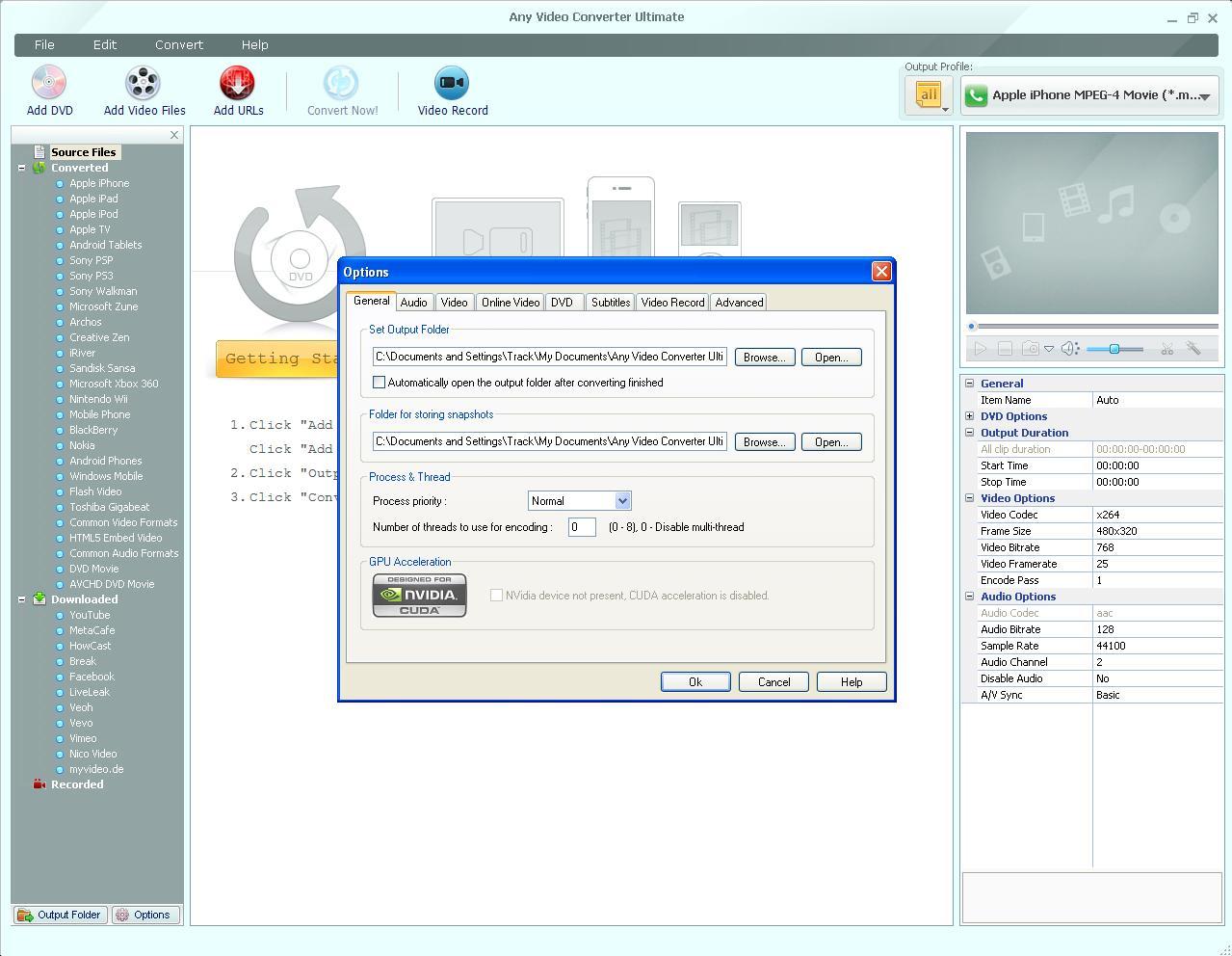Open the Output Folder button at bottom

(60, 916)
